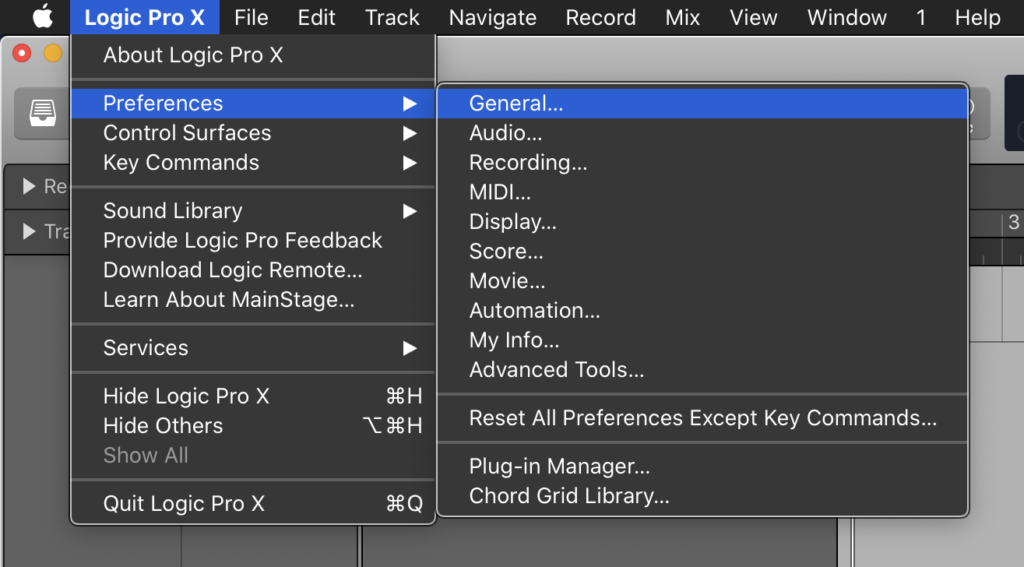Open the File menu

(251, 17)
